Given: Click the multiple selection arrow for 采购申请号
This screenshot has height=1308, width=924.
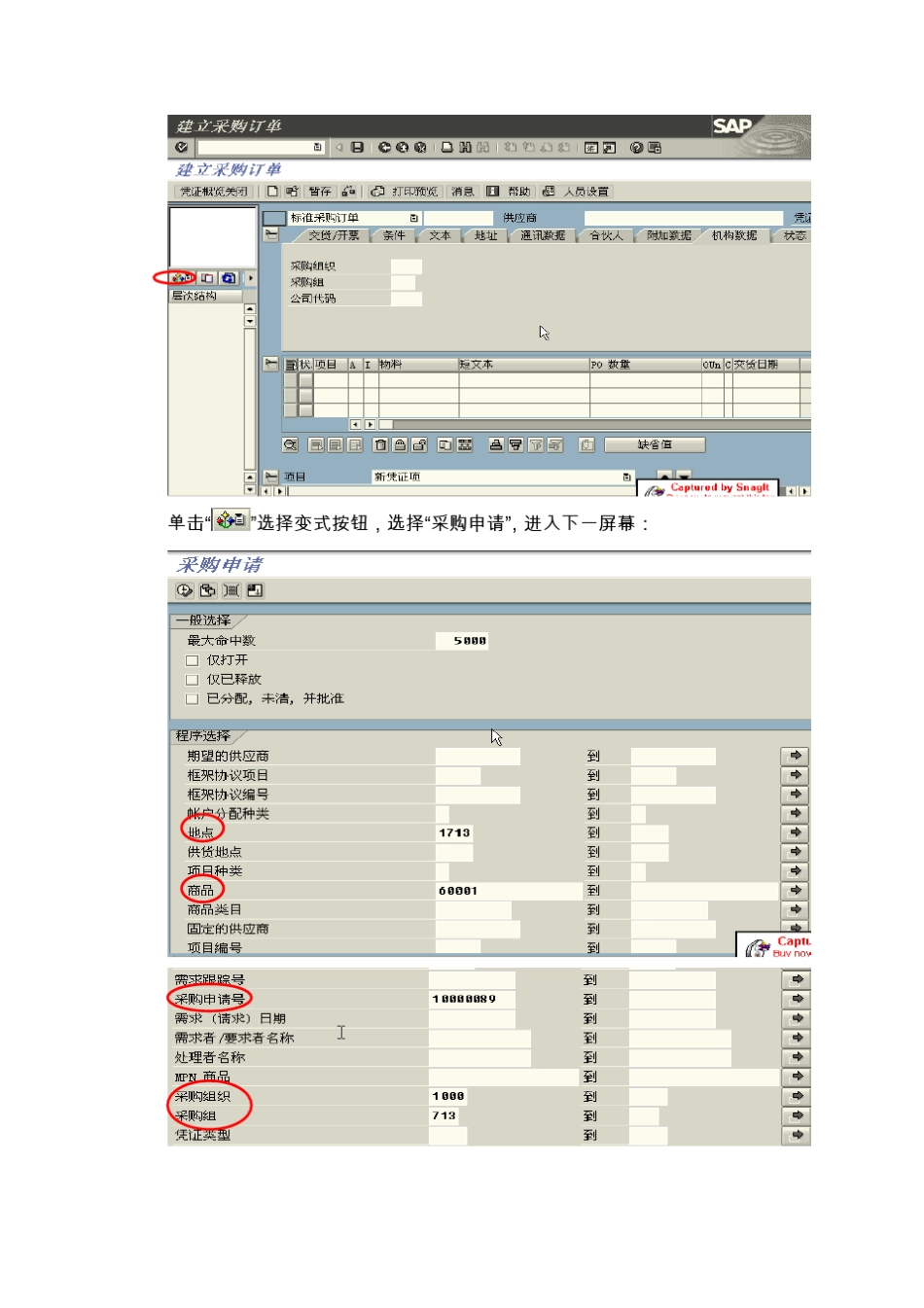Looking at the screenshot, I should [x=797, y=999].
